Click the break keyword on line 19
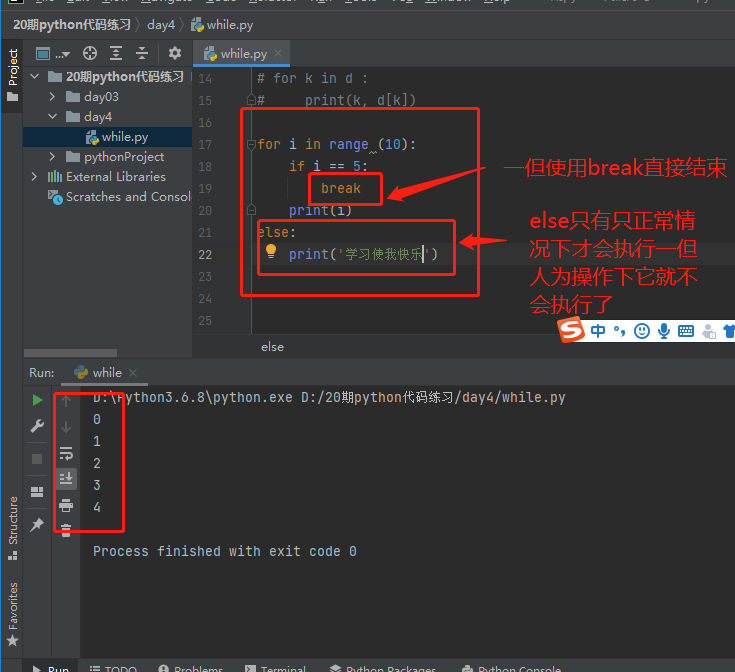The width and height of the screenshot is (735, 672). (341, 188)
